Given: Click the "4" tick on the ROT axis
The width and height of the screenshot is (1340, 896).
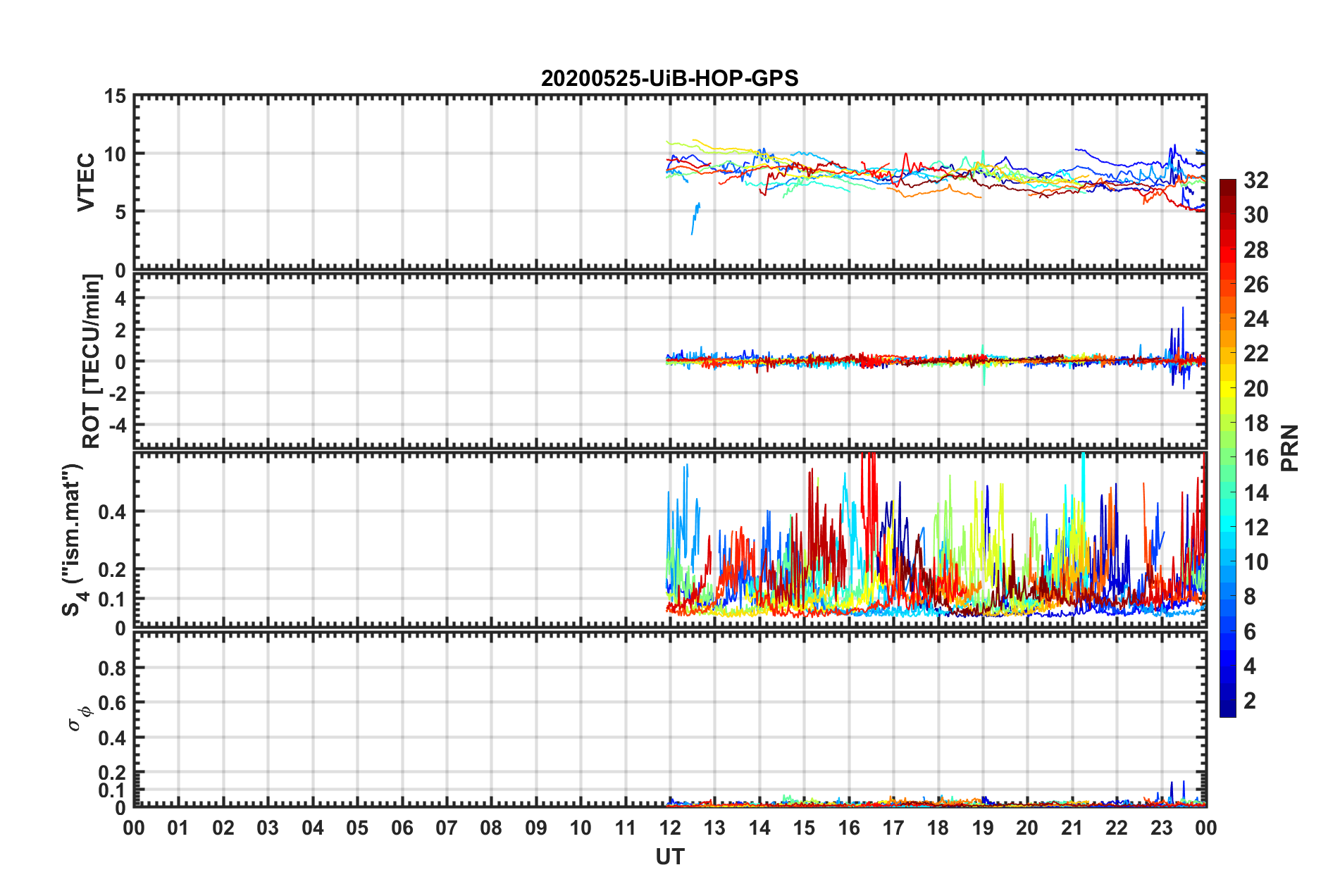Looking at the screenshot, I should 121,298.
